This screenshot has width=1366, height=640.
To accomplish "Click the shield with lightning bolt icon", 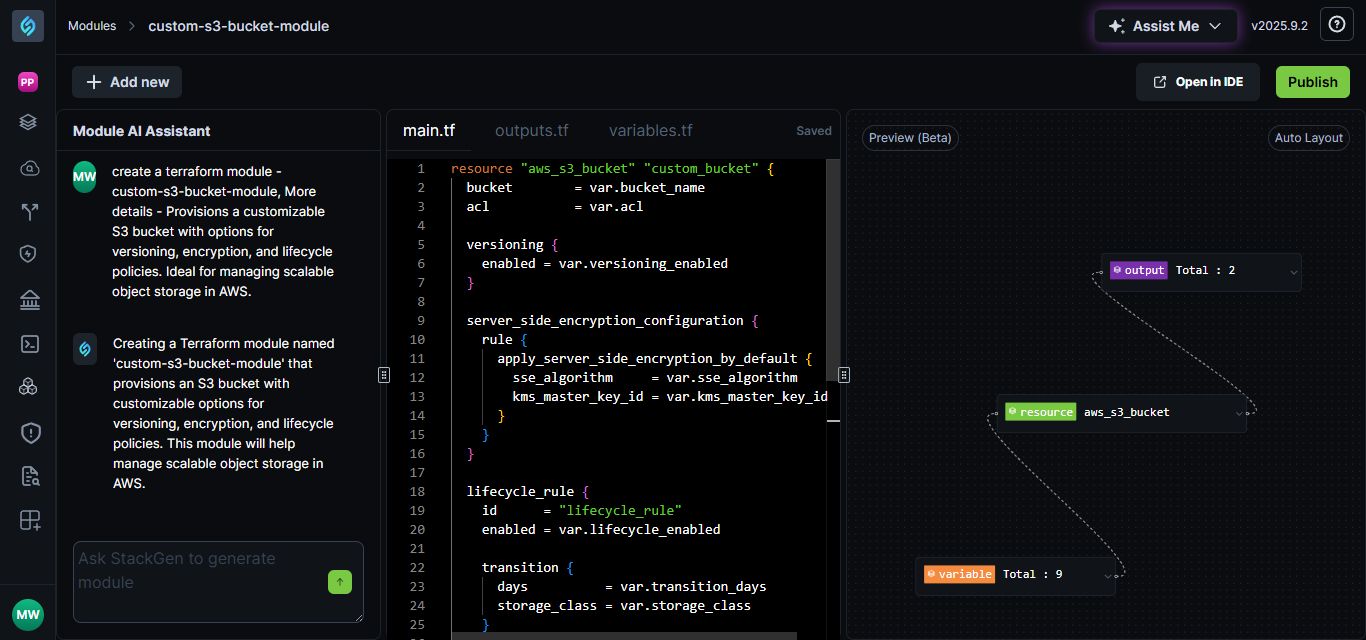I will click(x=29, y=254).
